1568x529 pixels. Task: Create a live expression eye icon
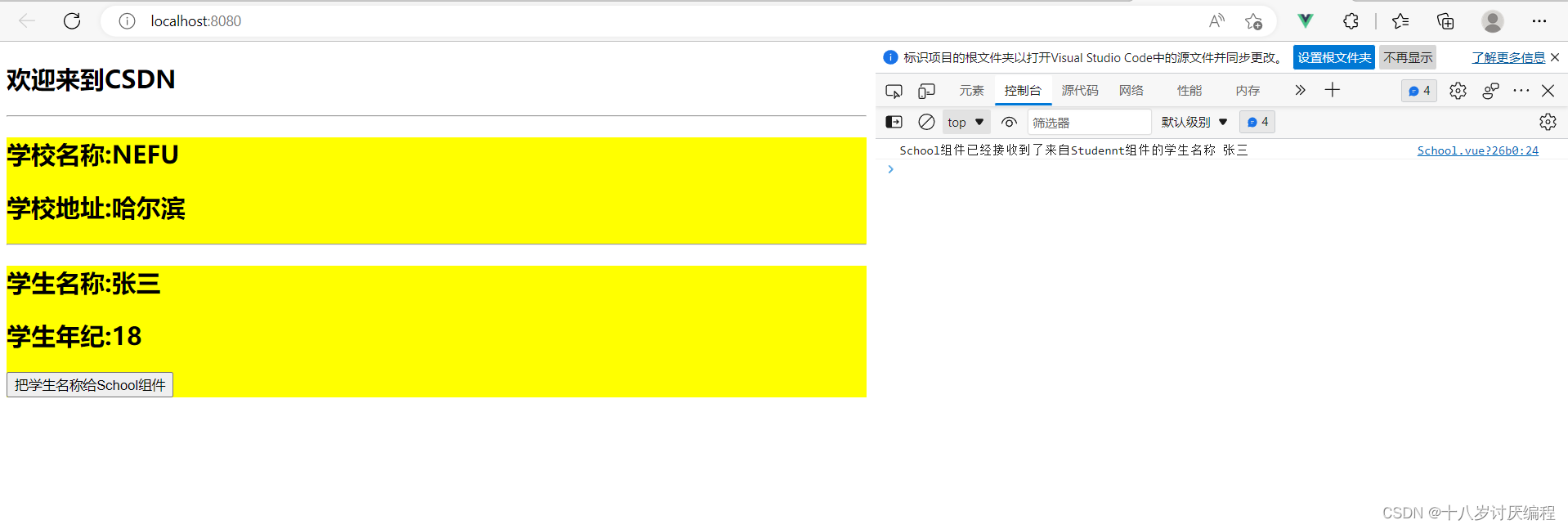pos(1009,122)
